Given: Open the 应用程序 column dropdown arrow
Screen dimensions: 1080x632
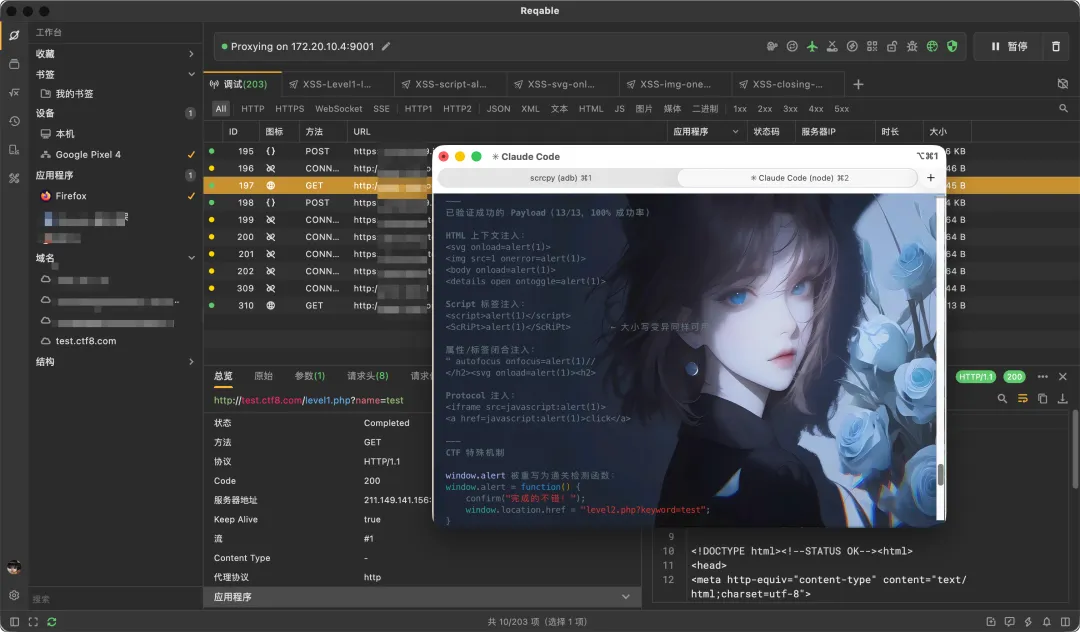Looking at the screenshot, I should [736, 131].
